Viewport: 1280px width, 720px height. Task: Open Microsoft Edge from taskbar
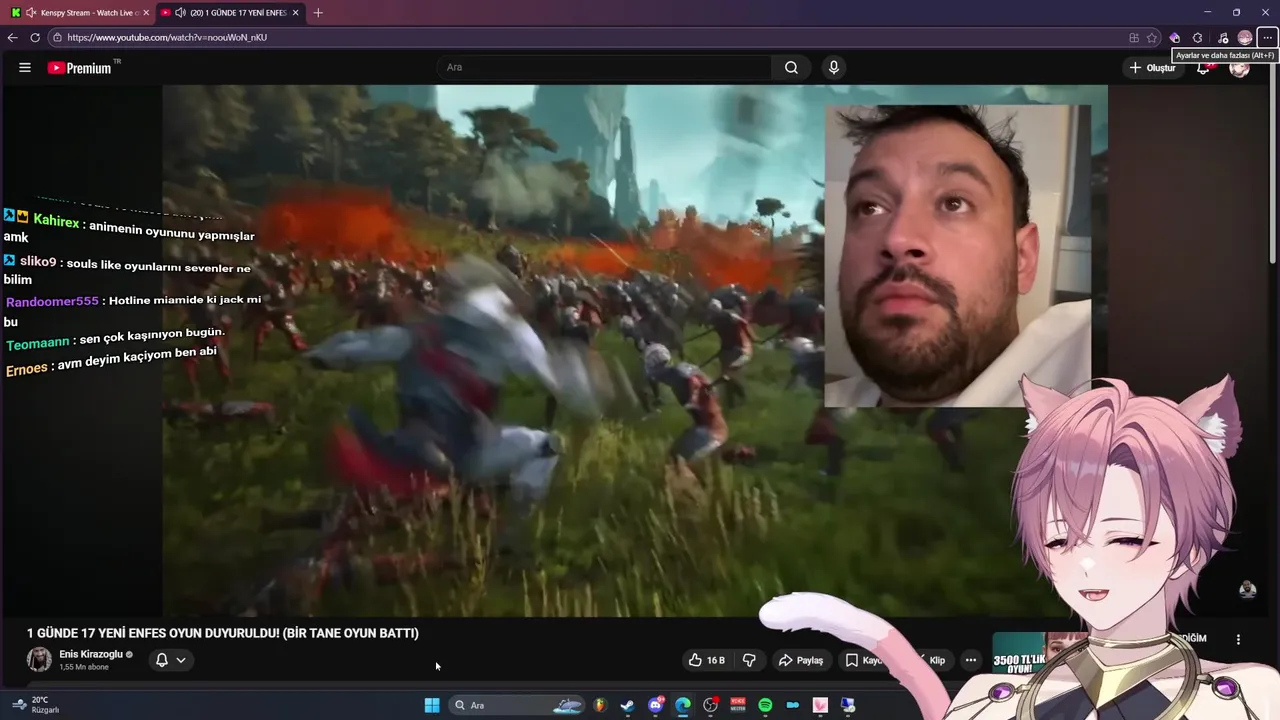(683, 705)
